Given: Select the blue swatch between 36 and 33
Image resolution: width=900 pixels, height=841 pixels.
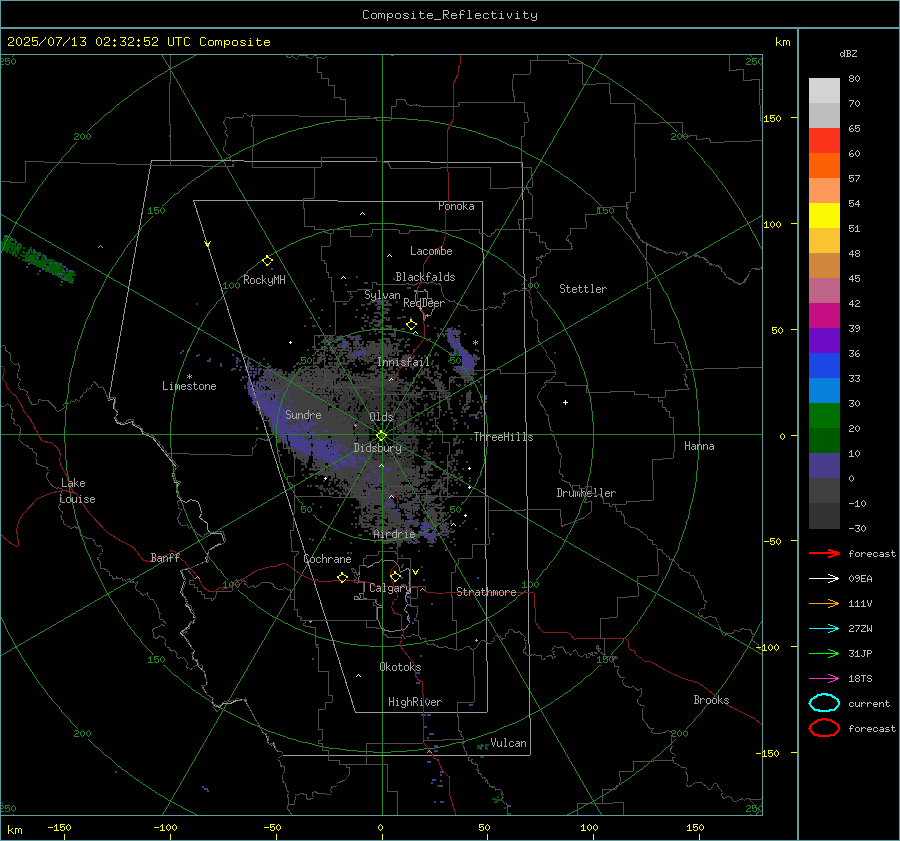Looking at the screenshot, I should click(824, 366).
